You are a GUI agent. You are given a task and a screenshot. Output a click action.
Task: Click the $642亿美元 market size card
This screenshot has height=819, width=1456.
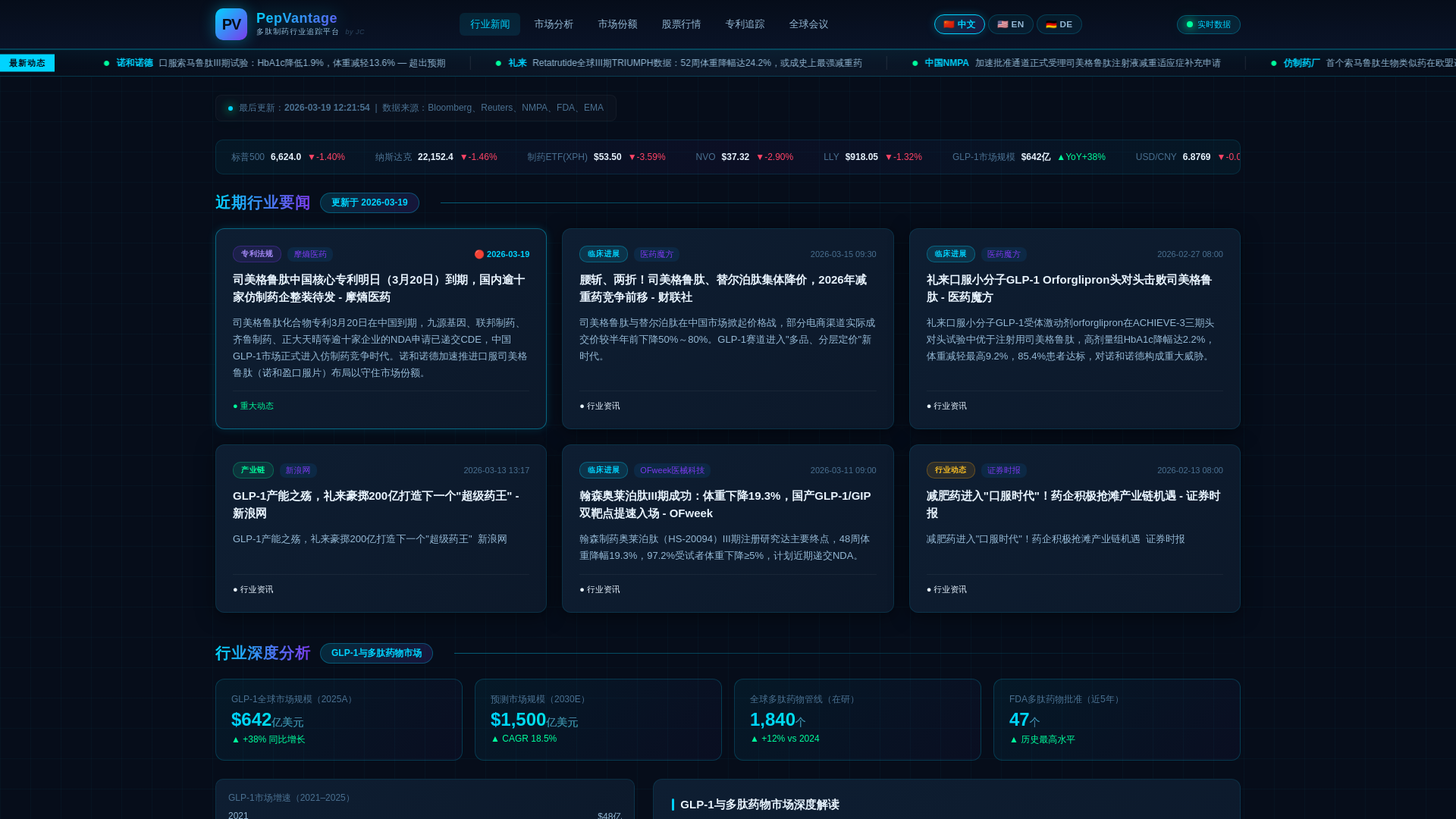pos(339,720)
